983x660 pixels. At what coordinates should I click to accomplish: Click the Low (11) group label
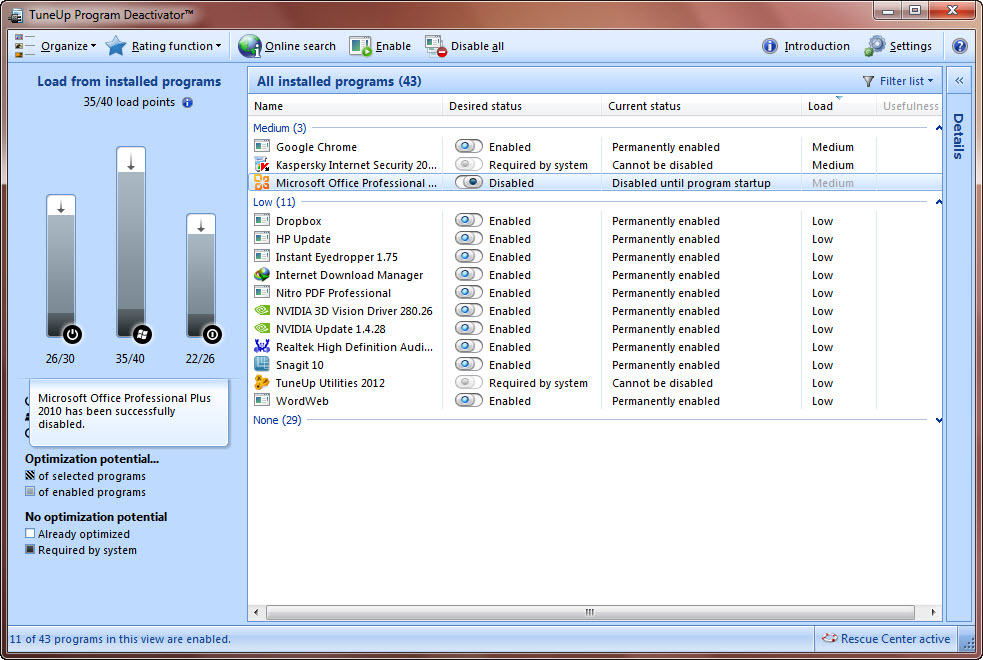(274, 202)
